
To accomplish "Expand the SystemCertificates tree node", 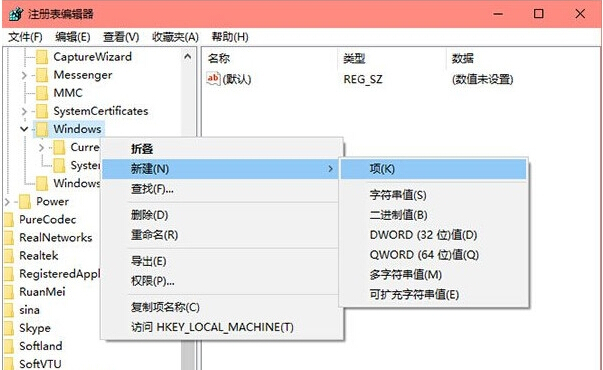I will point(24,112).
